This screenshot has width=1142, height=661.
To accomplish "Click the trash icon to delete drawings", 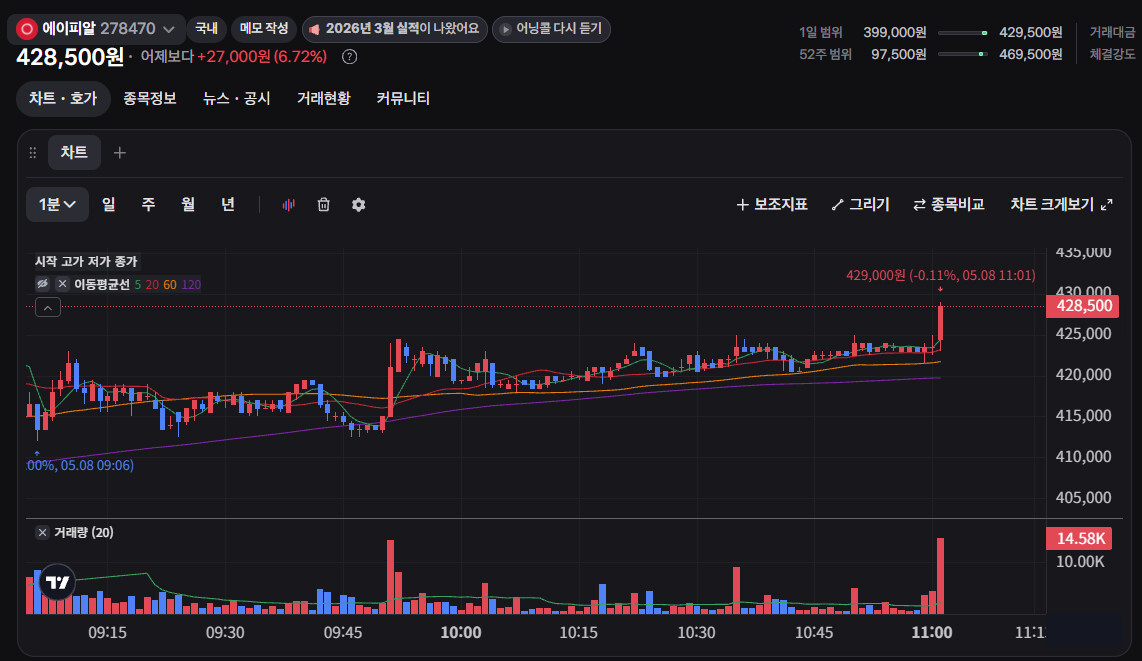I will [323, 205].
